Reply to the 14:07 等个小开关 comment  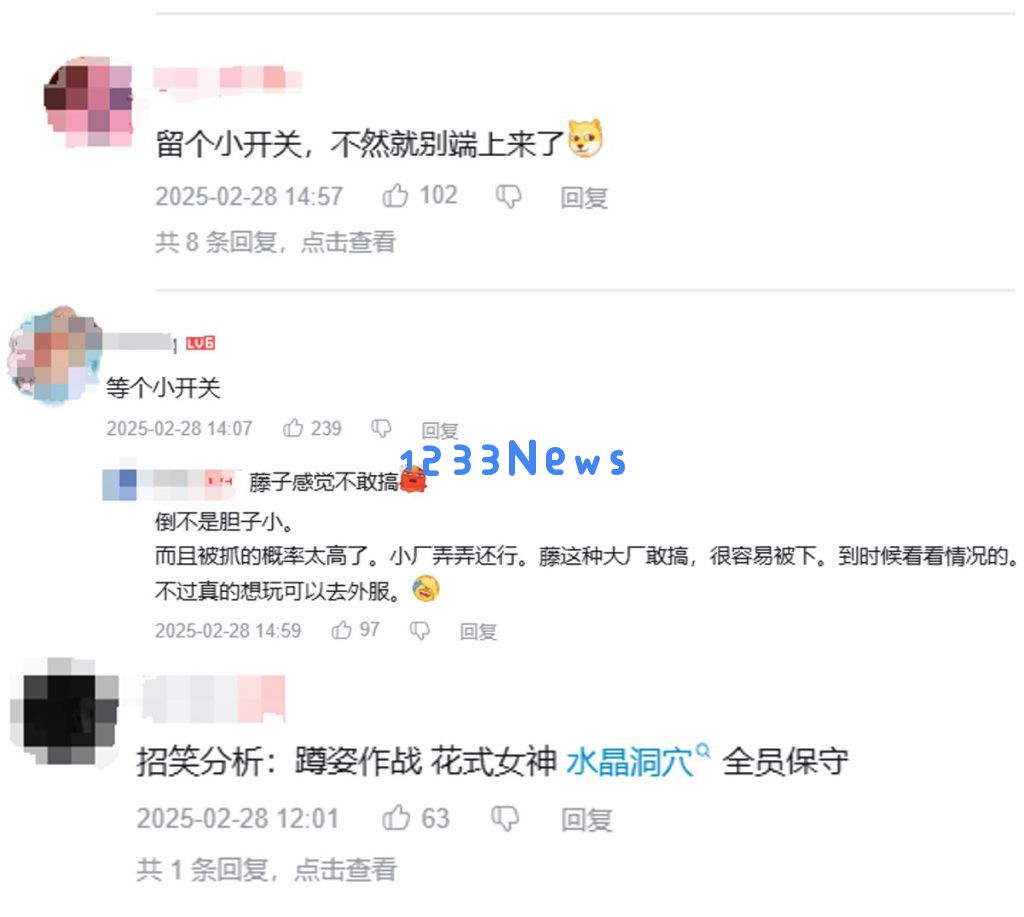[440, 430]
